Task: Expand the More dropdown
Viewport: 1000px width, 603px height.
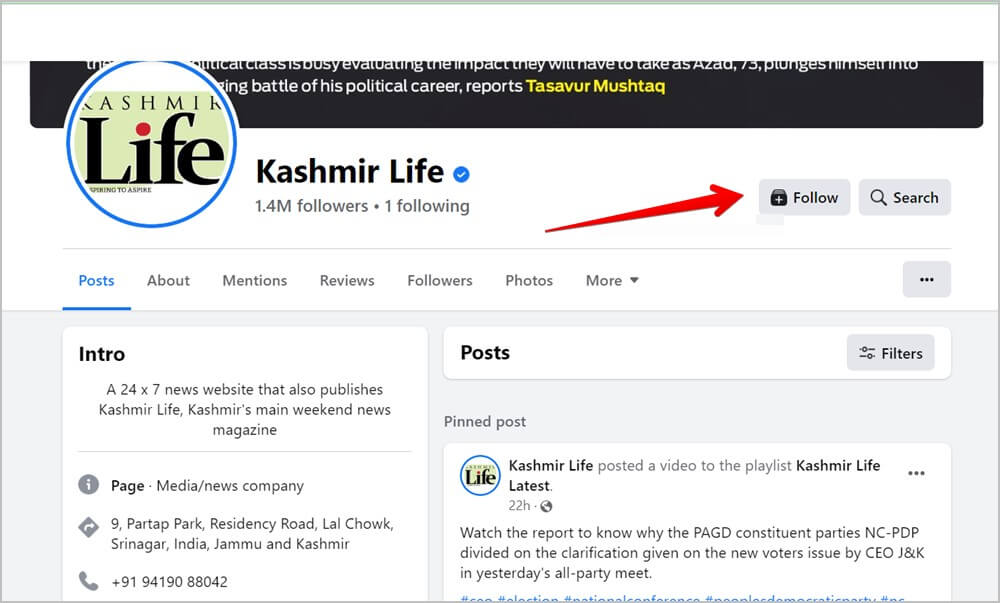Action: point(612,280)
